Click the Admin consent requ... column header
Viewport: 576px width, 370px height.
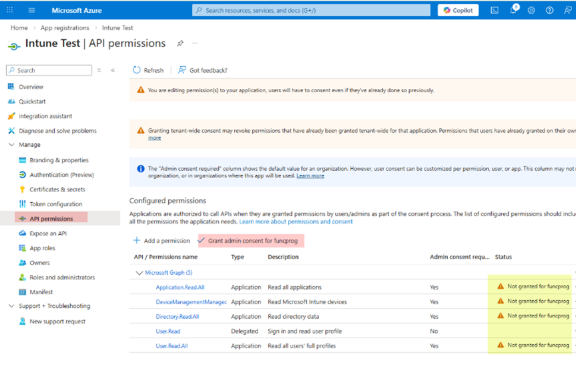[x=460, y=257]
